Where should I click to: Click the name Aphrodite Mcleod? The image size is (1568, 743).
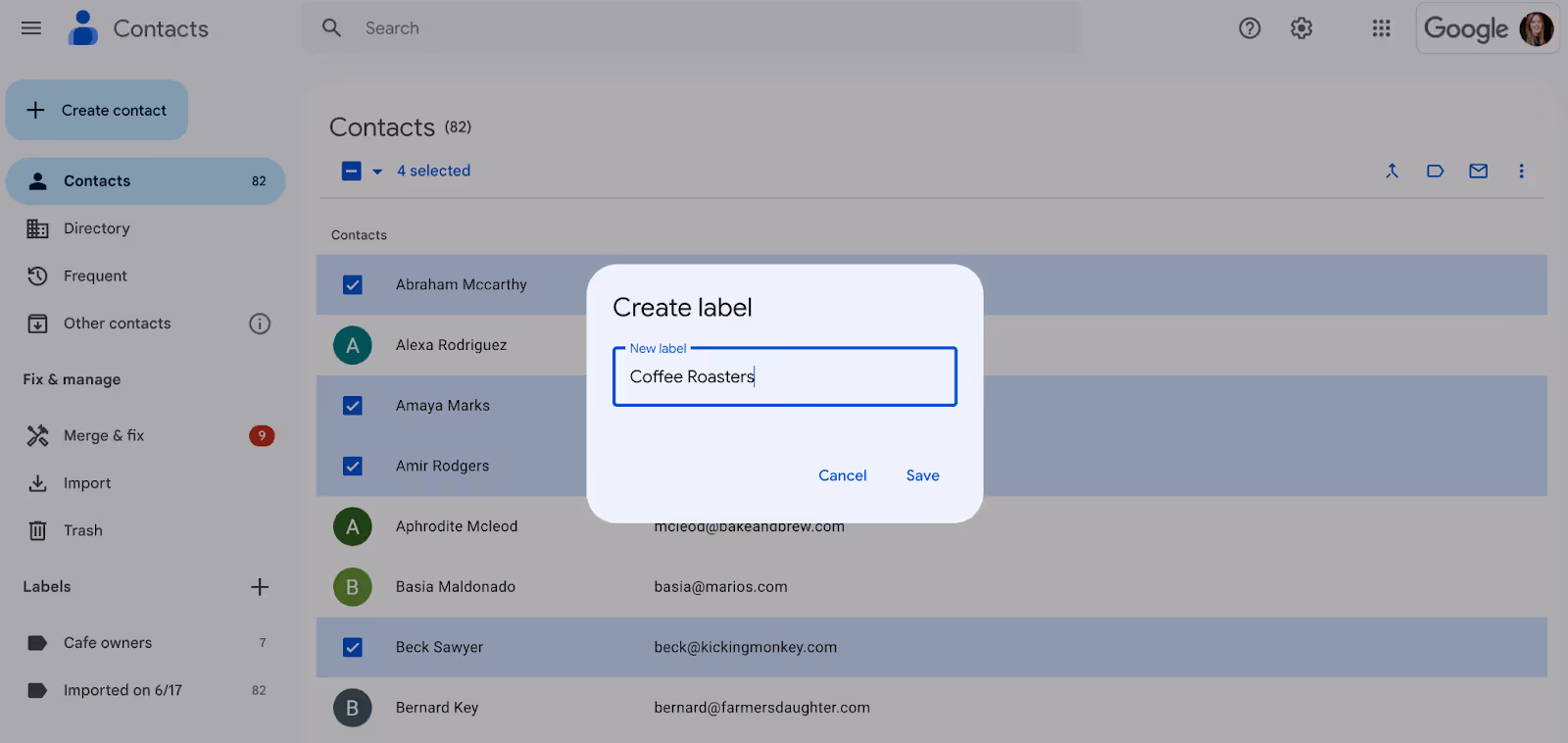point(457,526)
